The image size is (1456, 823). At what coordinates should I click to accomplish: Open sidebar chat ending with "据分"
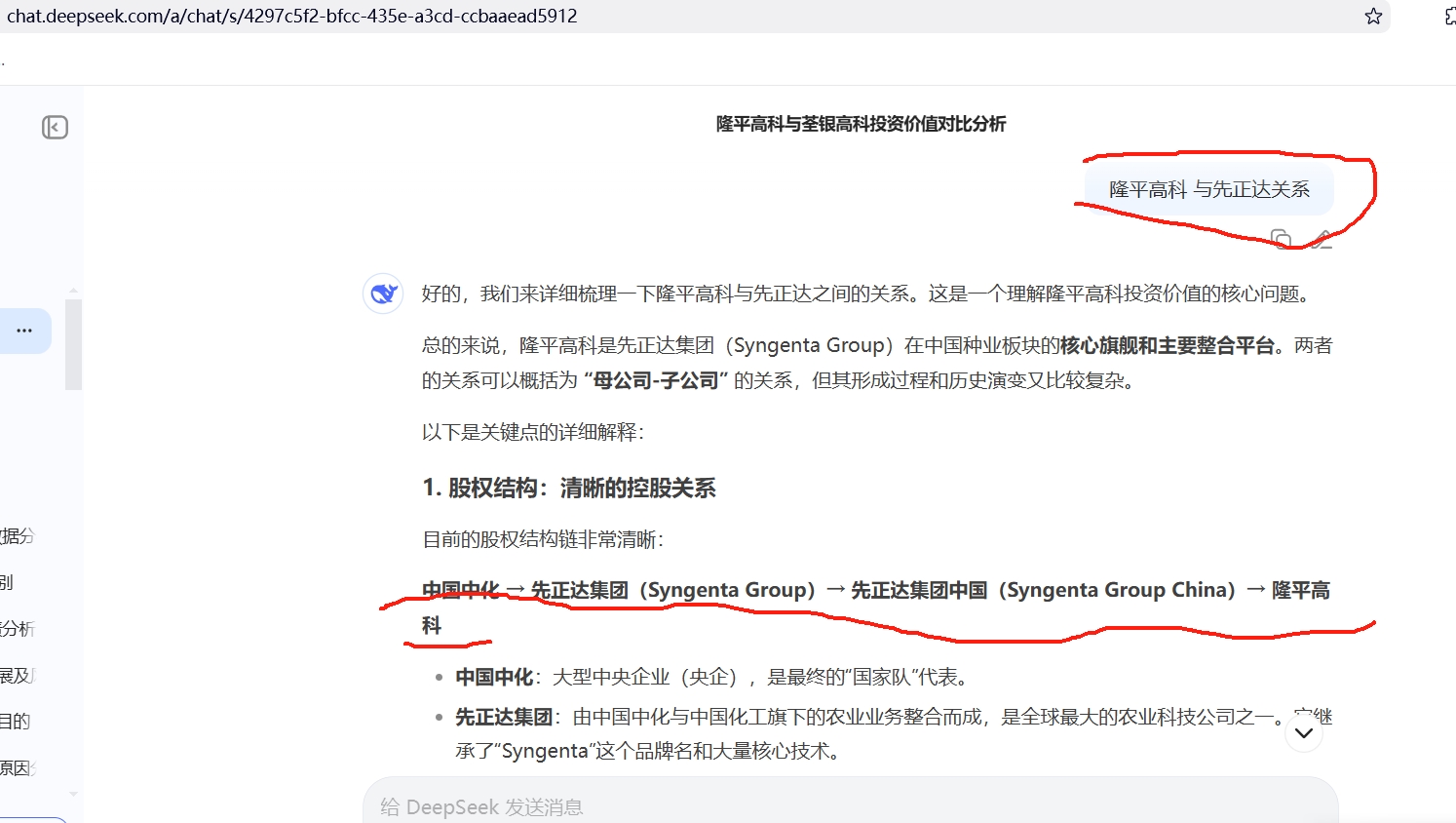(x=18, y=536)
